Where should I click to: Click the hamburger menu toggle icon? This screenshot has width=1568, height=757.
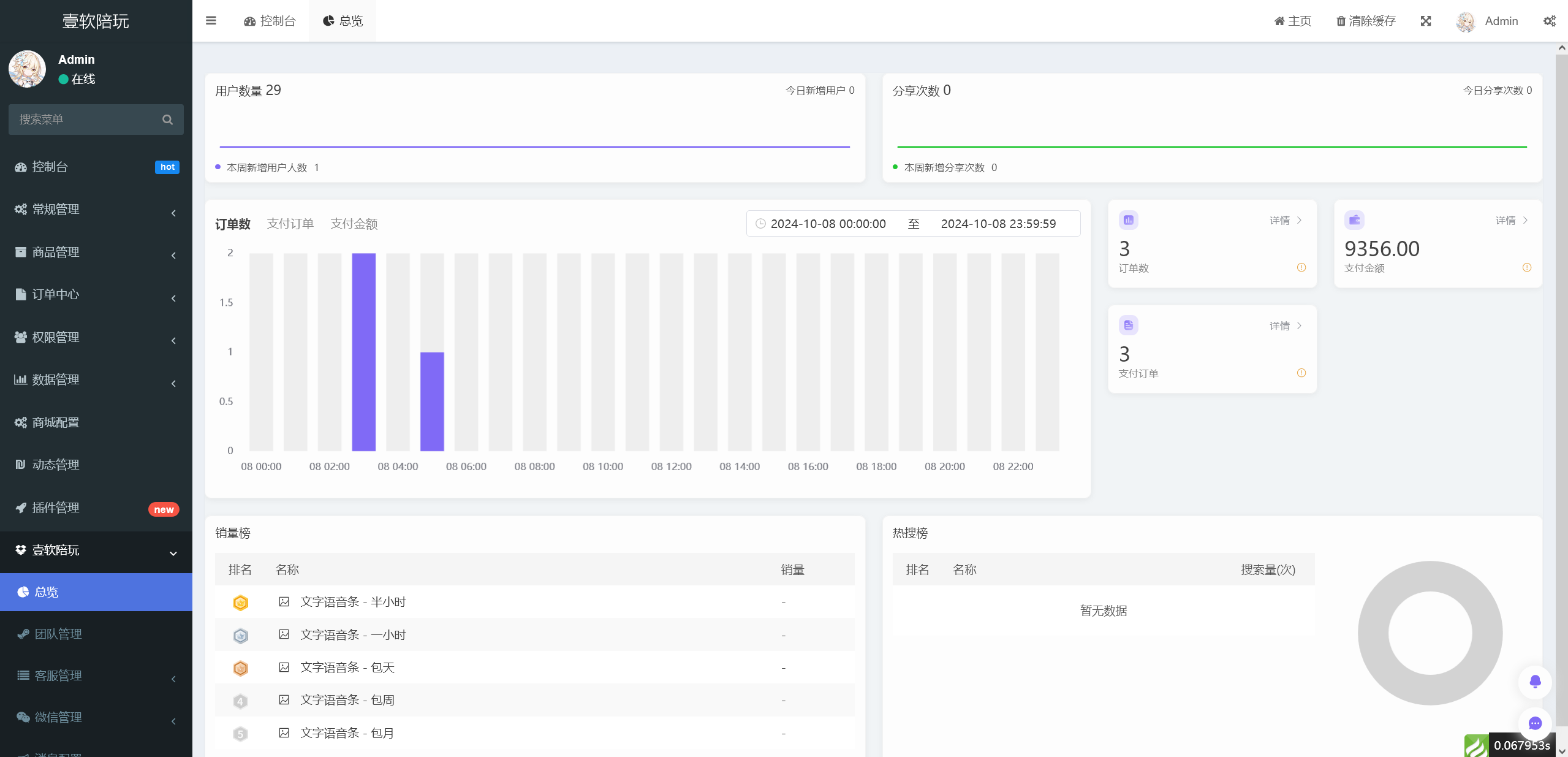point(211,21)
